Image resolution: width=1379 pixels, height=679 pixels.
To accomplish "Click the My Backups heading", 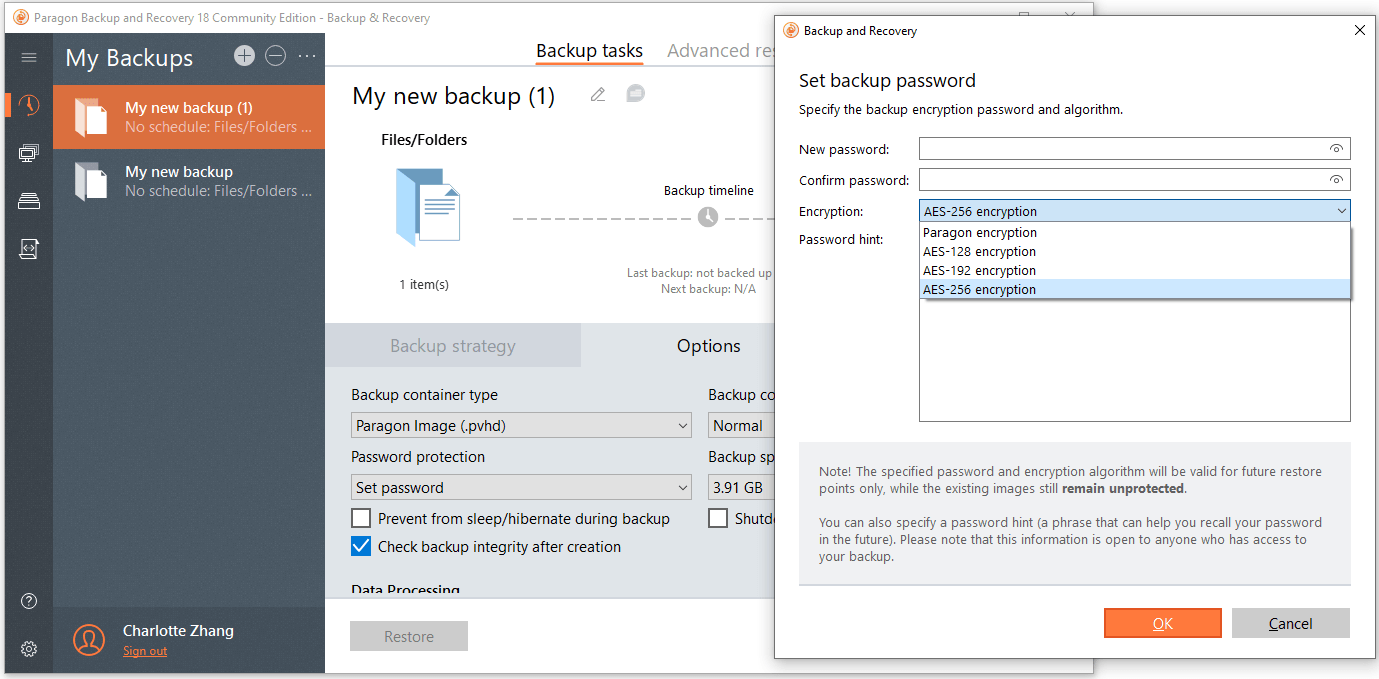I will [x=129, y=58].
